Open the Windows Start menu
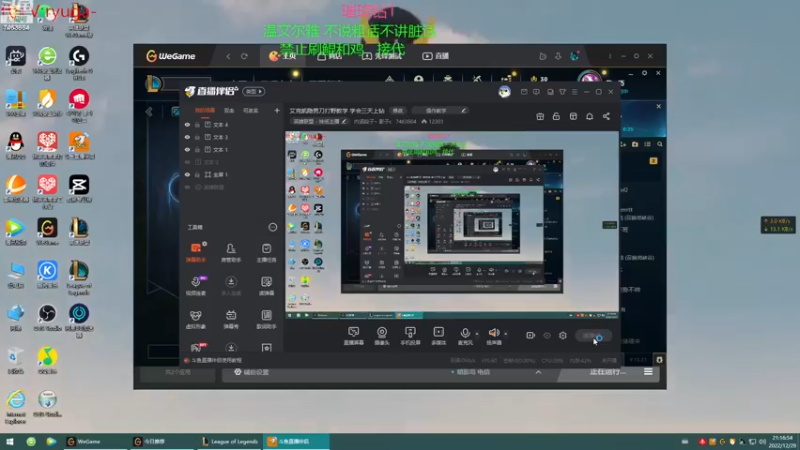This screenshot has width=800, height=450. tap(10, 441)
